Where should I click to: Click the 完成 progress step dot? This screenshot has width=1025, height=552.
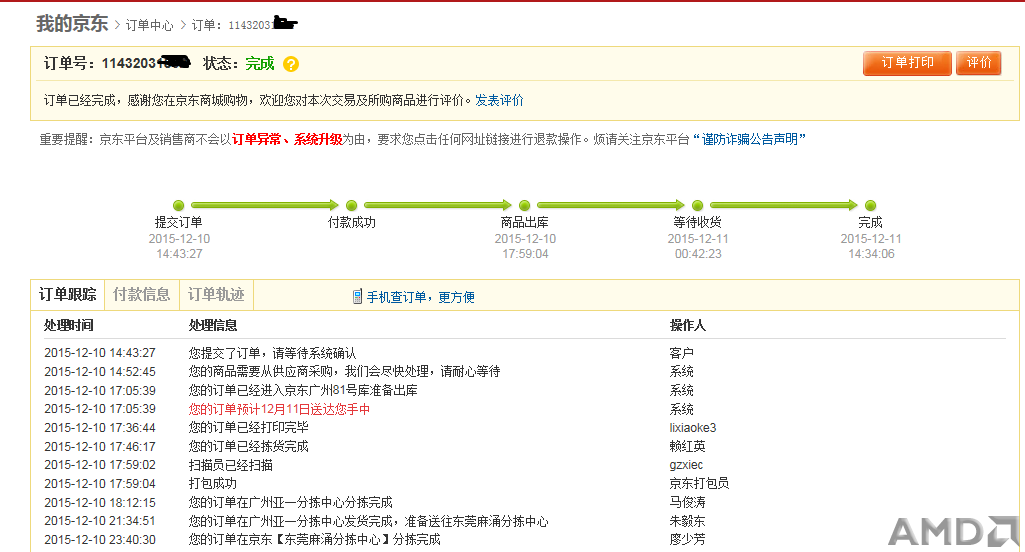pos(870,205)
